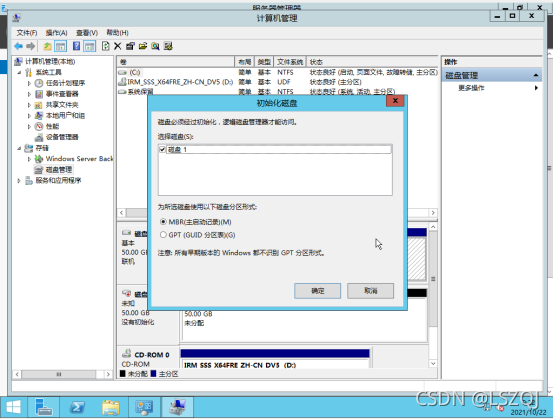Click the tree pane horizontal scrollbar thumb

click(x=59, y=374)
